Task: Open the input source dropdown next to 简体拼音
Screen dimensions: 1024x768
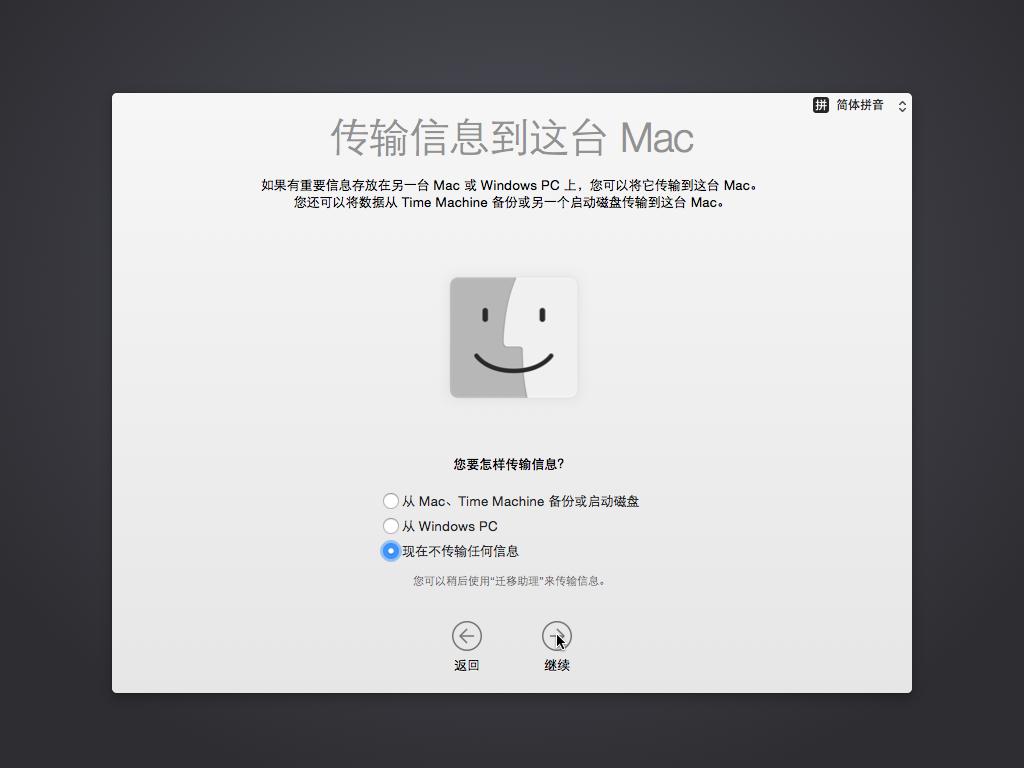Action: [x=901, y=105]
